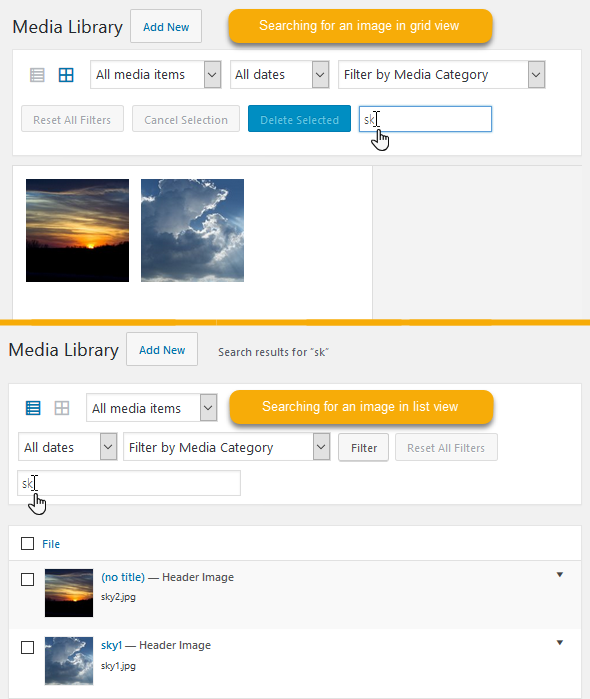Click the sky1.jpg filename text
Screen dimensions: 590x699
point(118,666)
